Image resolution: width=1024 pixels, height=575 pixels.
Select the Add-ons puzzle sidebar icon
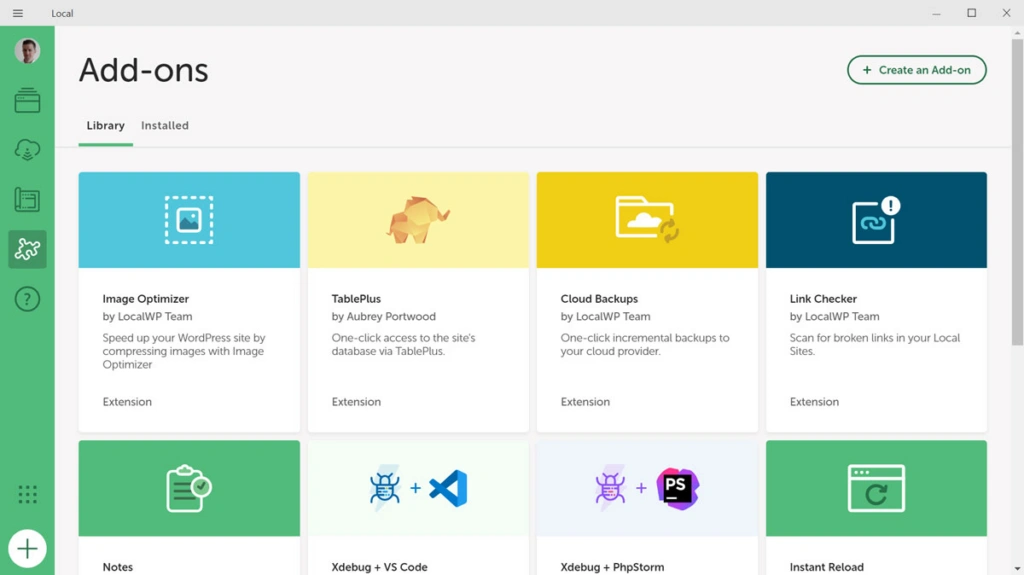[x=27, y=249]
